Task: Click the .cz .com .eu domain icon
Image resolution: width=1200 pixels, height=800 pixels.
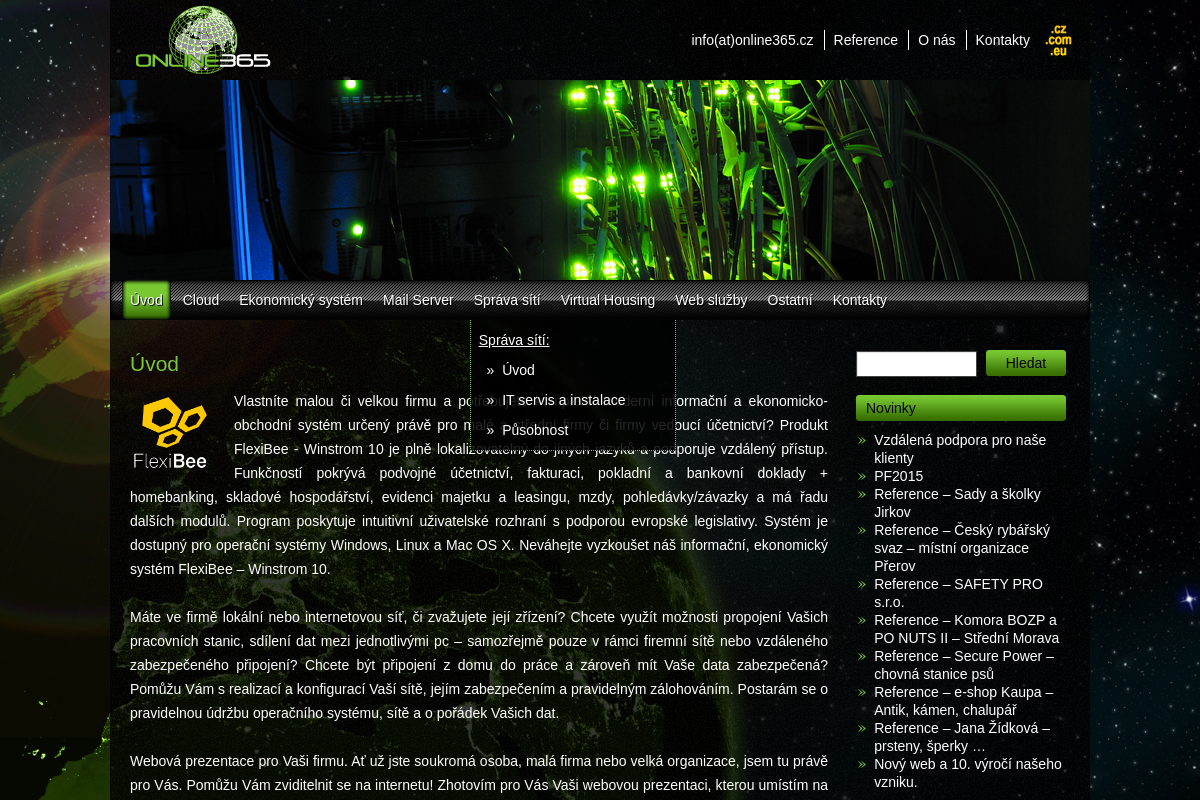Action: (x=1058, y=40)
